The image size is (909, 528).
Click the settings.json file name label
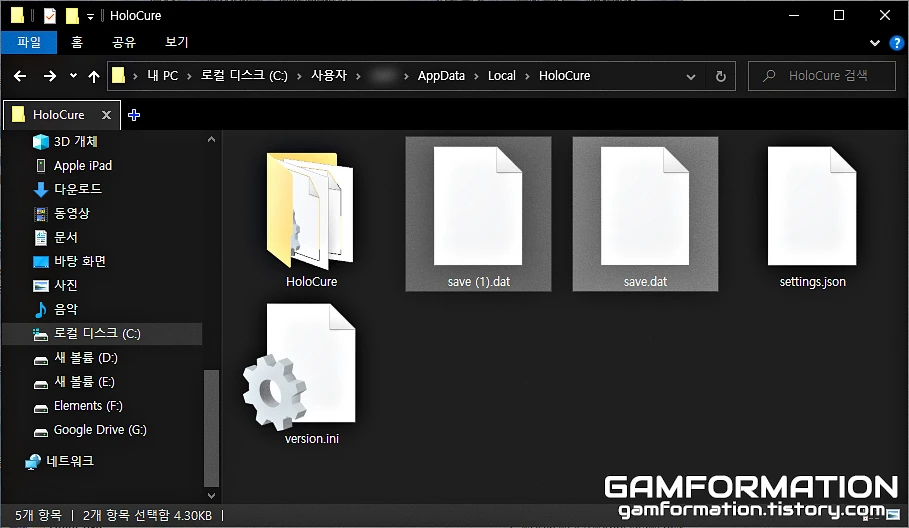[x=812, y=282]
